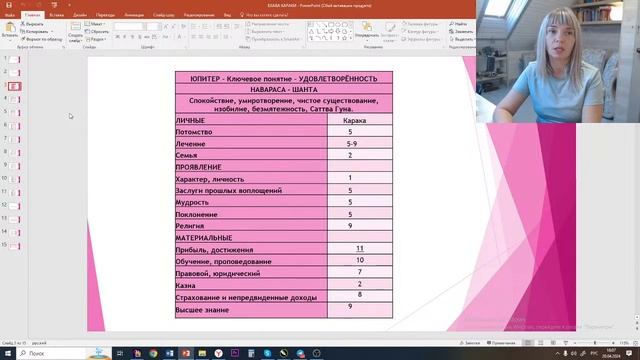Toggle Bold (Ж) formatting
This screenshot has height=360, width=640.
[x=118, y=37]
